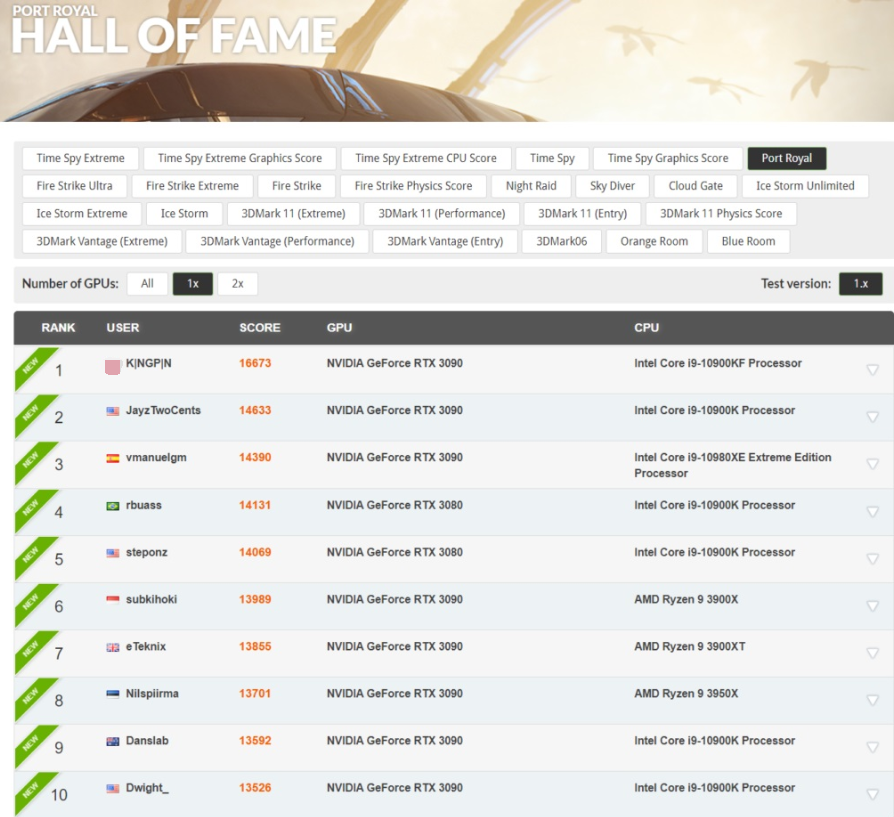This screenshot has width=894, height=817.
Task: Click the Brazil flag beside rbuass
Action: 113,506
